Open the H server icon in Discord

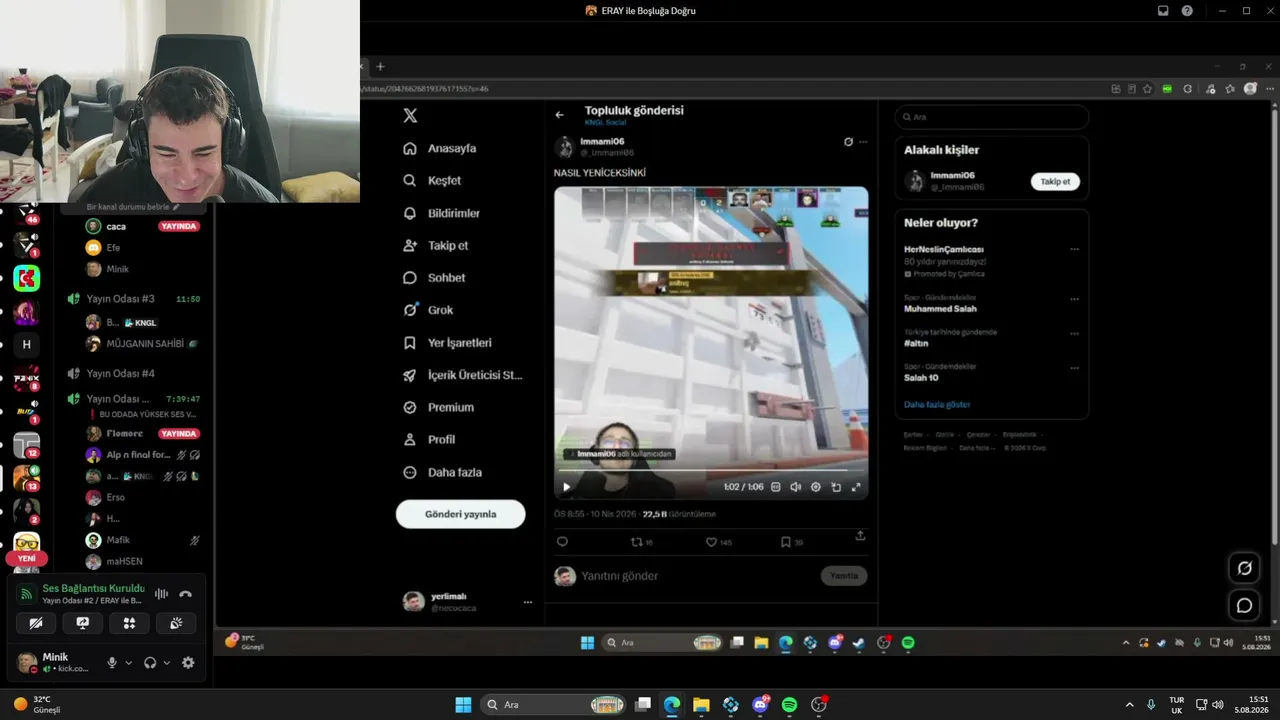[x=27, y=345]
